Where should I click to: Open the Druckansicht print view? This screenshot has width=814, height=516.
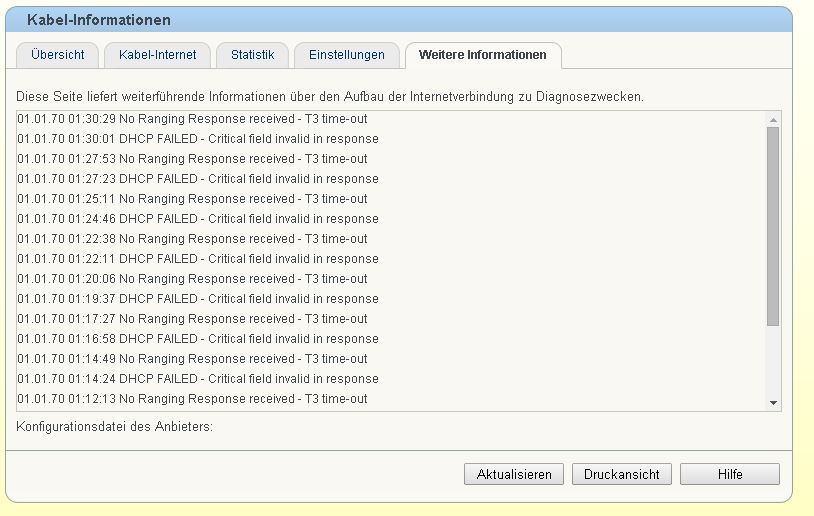621,474
